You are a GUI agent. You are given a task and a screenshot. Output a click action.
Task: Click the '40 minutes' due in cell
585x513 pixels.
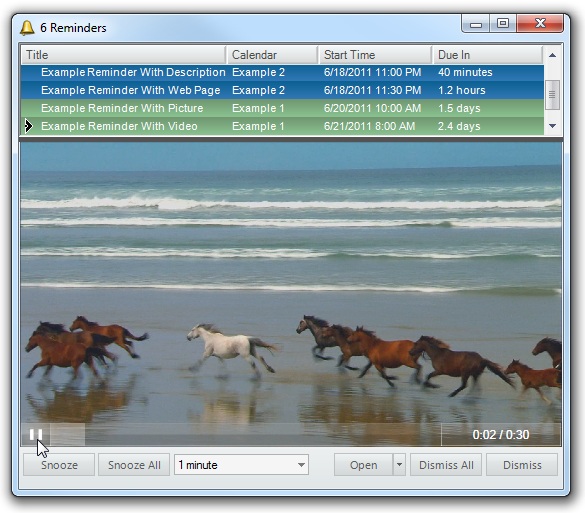465,72
